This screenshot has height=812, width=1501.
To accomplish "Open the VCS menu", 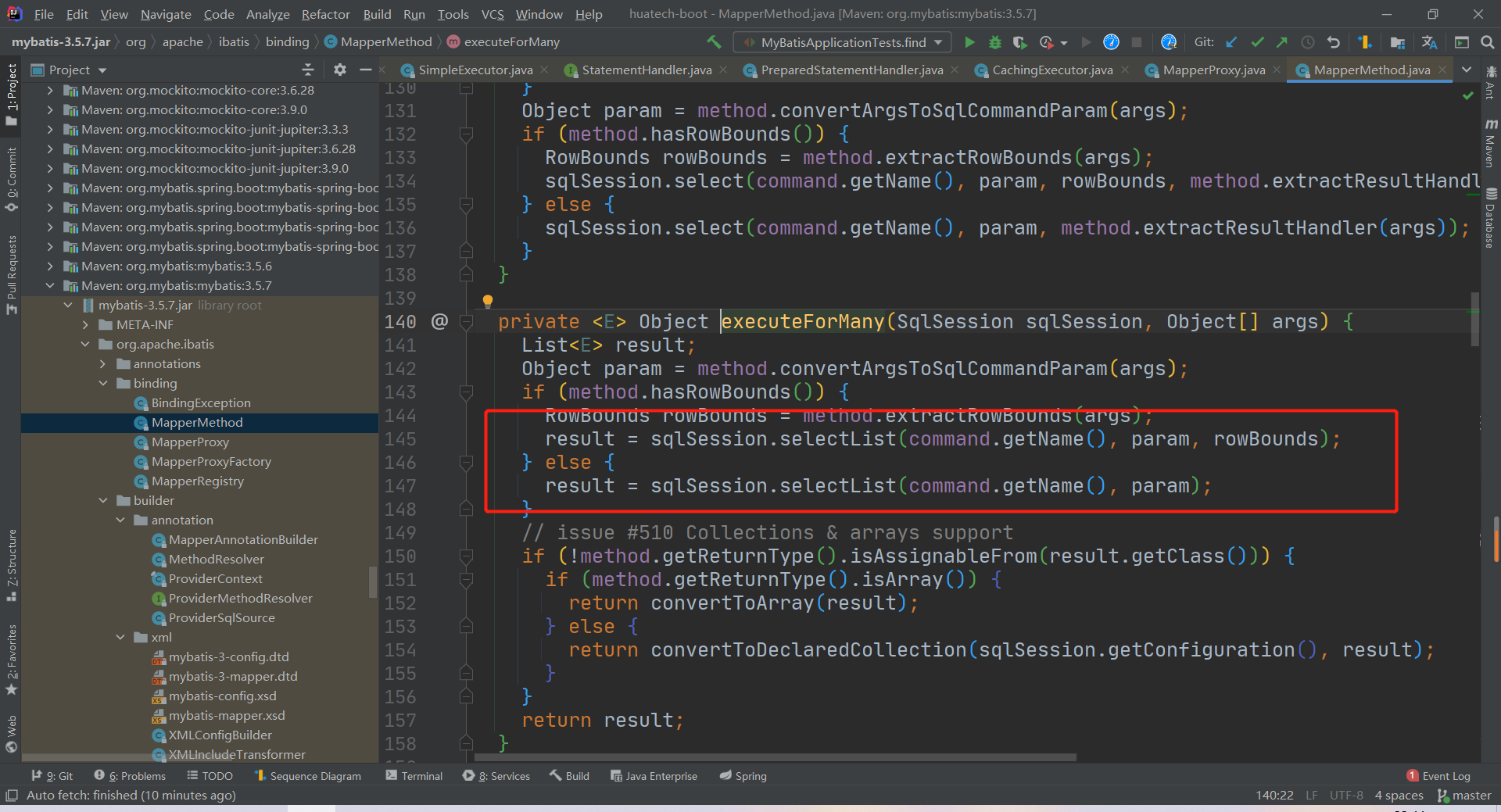I will point(493,14).
